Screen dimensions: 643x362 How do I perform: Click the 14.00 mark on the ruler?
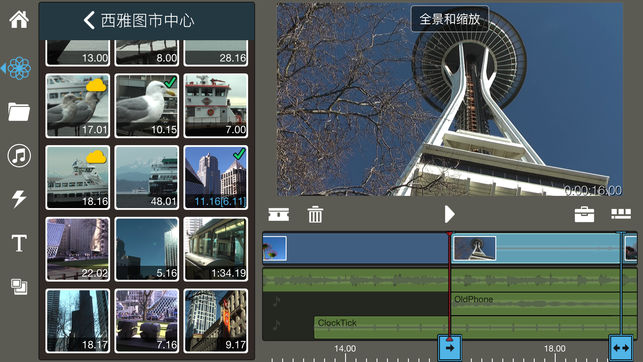tap(344, 349)
